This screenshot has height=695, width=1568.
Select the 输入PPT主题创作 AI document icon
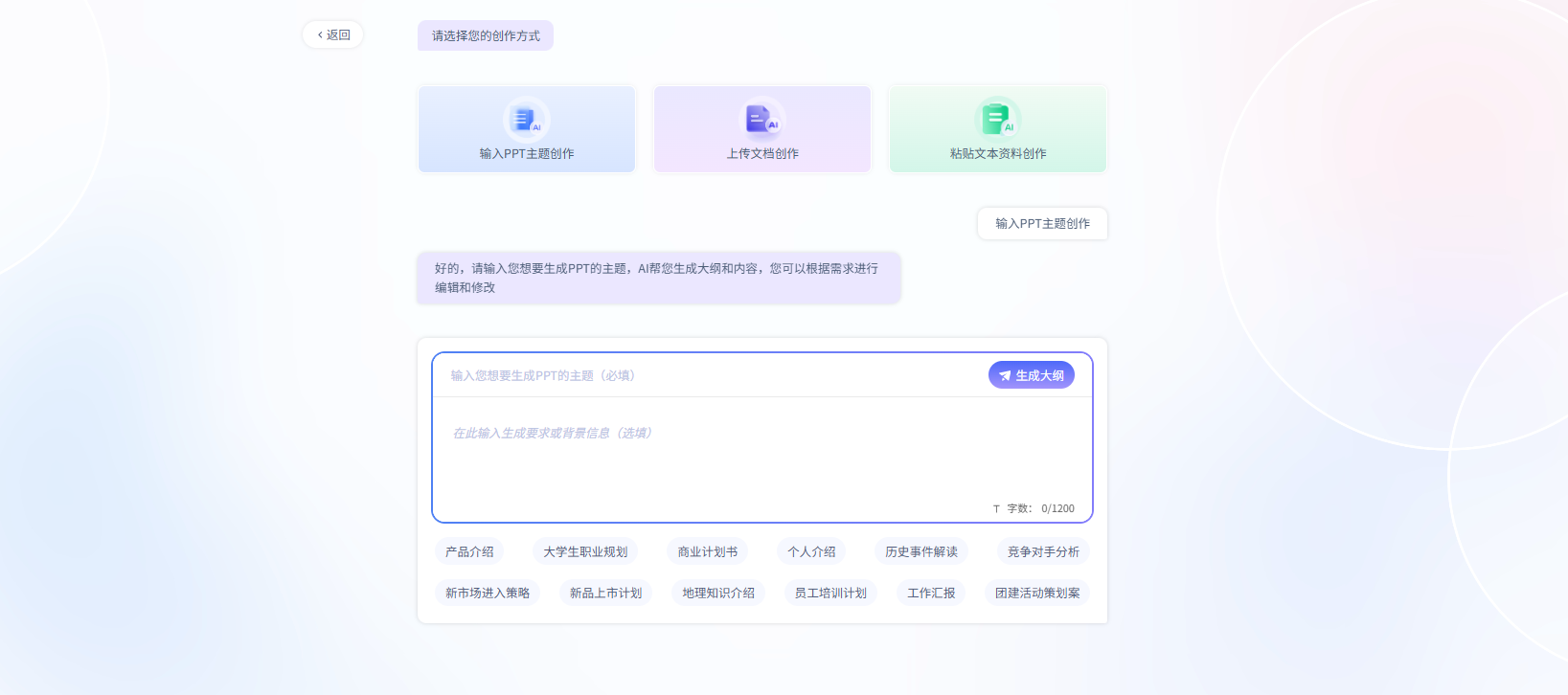(526, 120)
